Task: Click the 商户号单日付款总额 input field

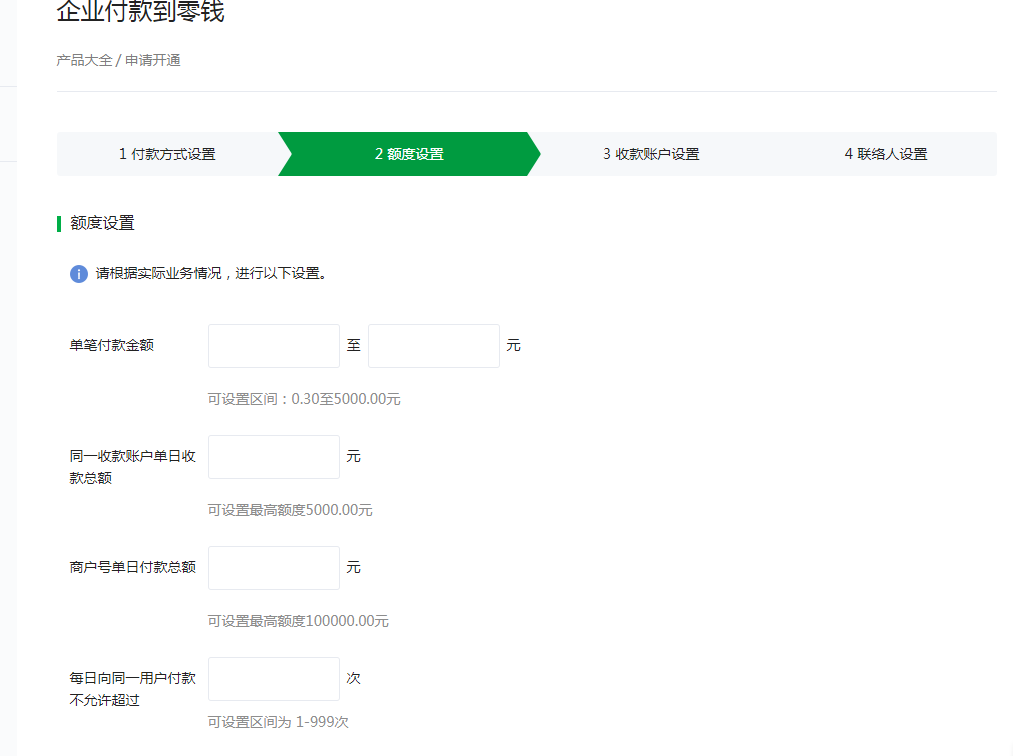Action: click(274, 568)
